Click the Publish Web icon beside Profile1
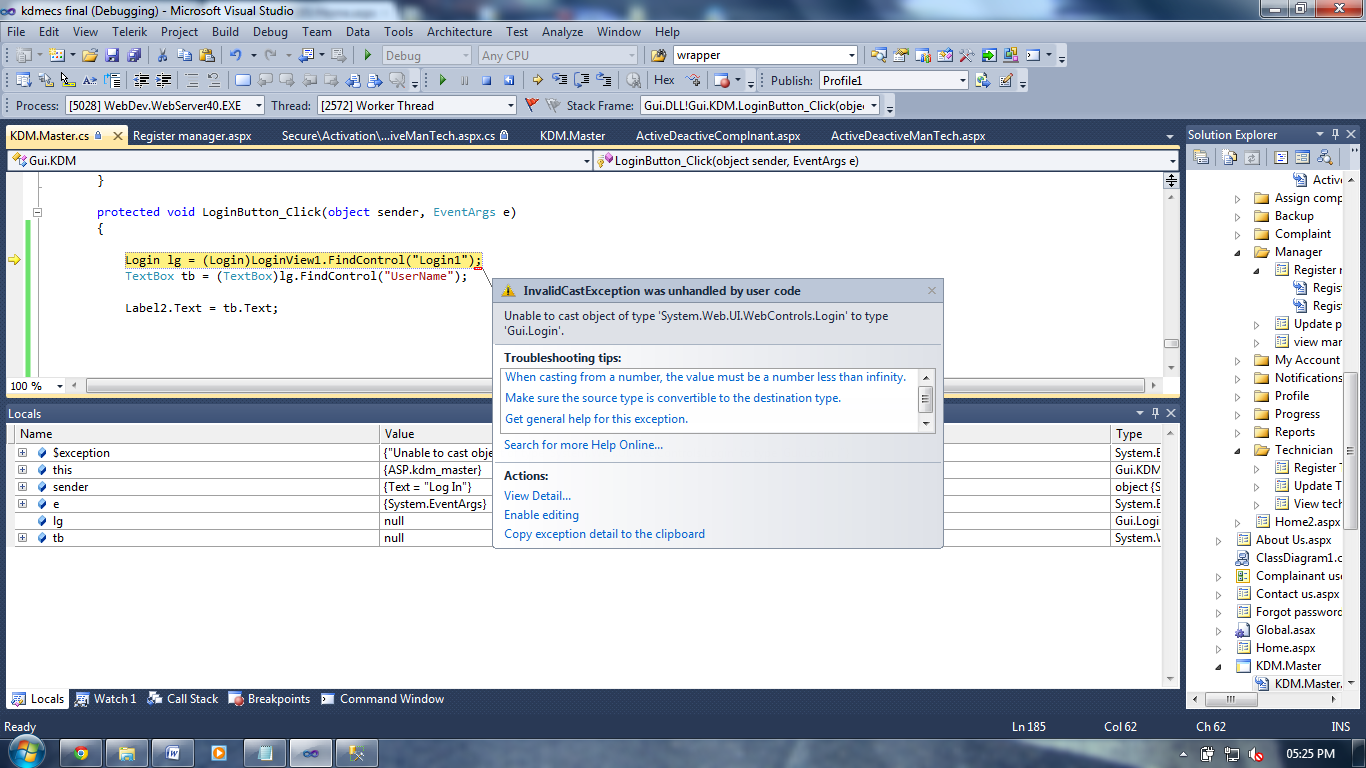The height and width of the screenshot is (768, 1366). (983, 80)
